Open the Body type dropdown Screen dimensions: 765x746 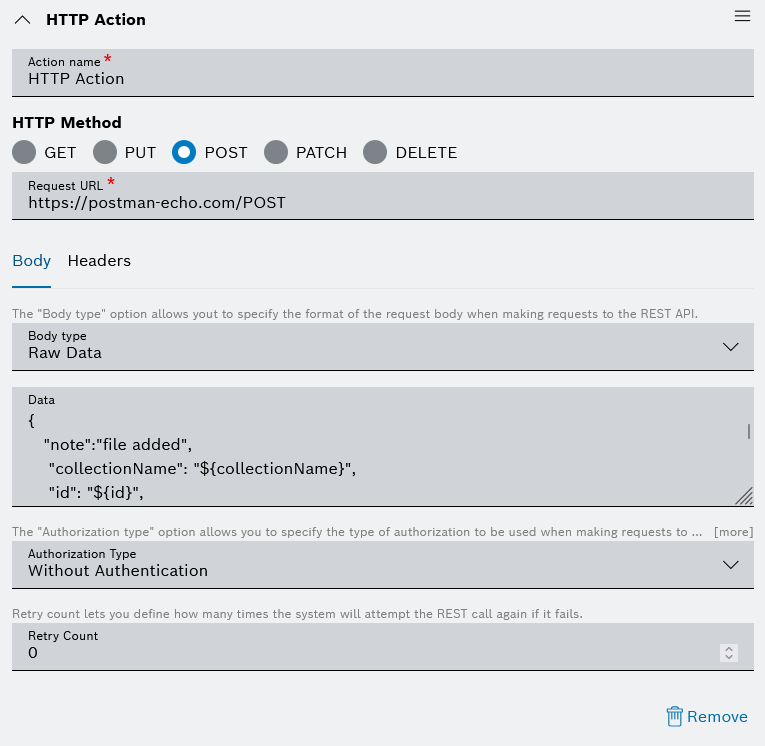(x=382, y=347)
